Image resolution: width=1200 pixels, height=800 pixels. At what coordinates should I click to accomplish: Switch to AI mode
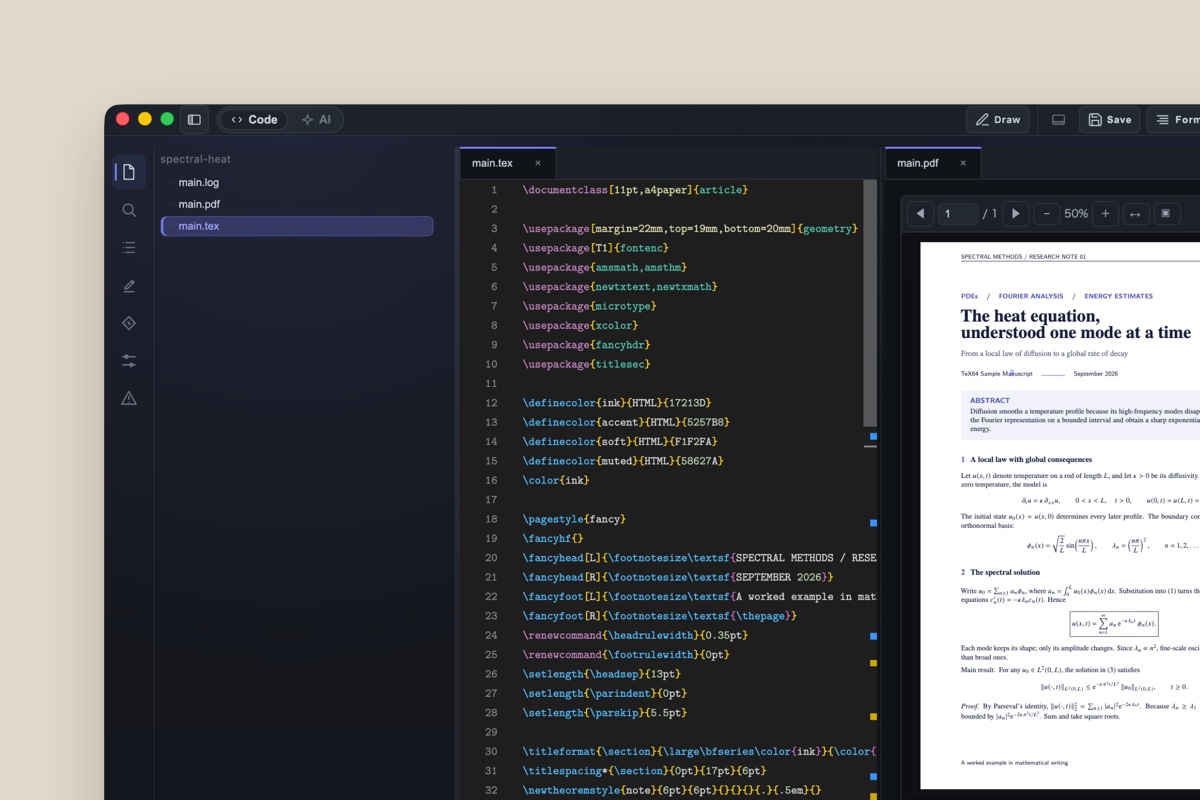316,120
